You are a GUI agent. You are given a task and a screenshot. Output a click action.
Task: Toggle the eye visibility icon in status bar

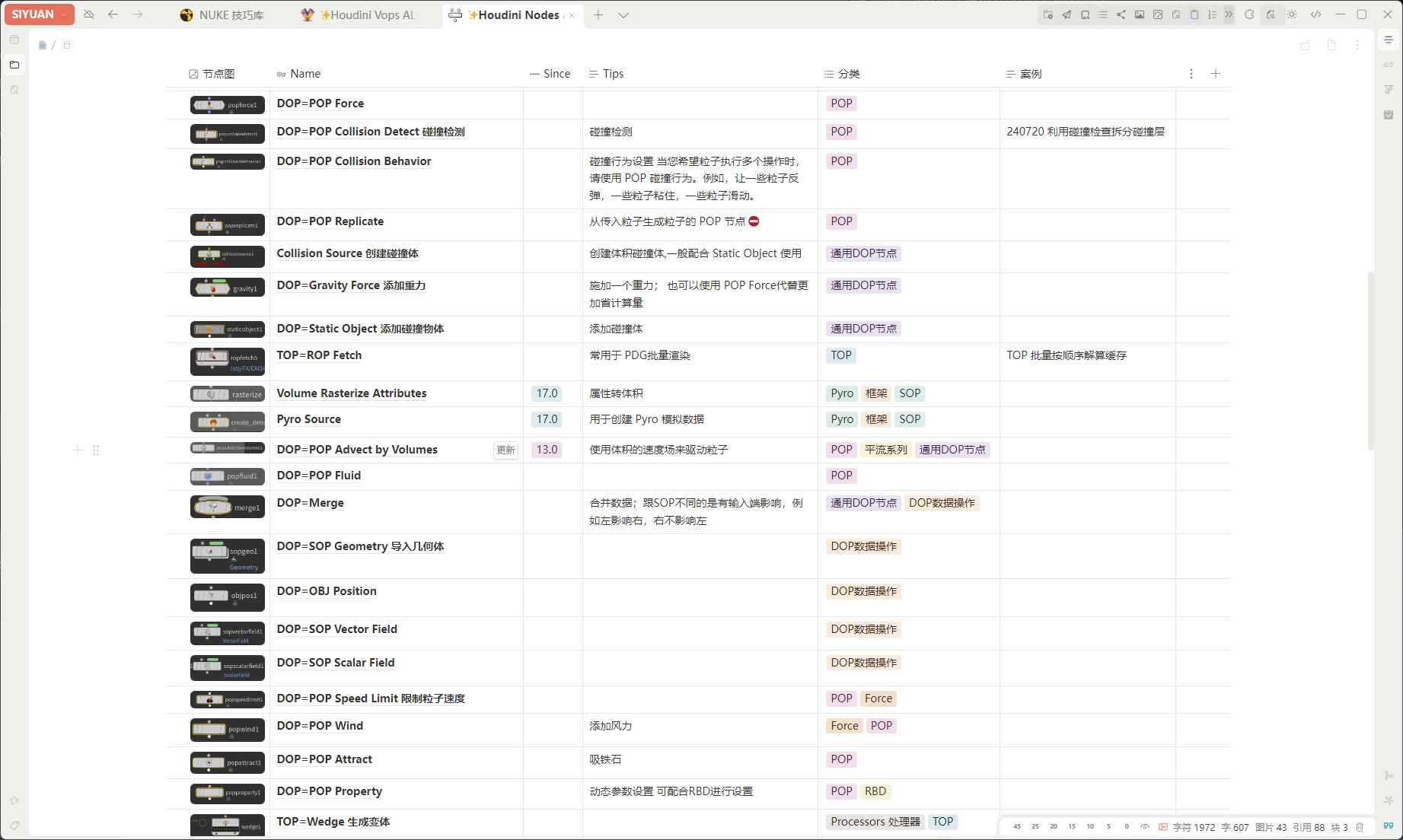(1145, 827)
